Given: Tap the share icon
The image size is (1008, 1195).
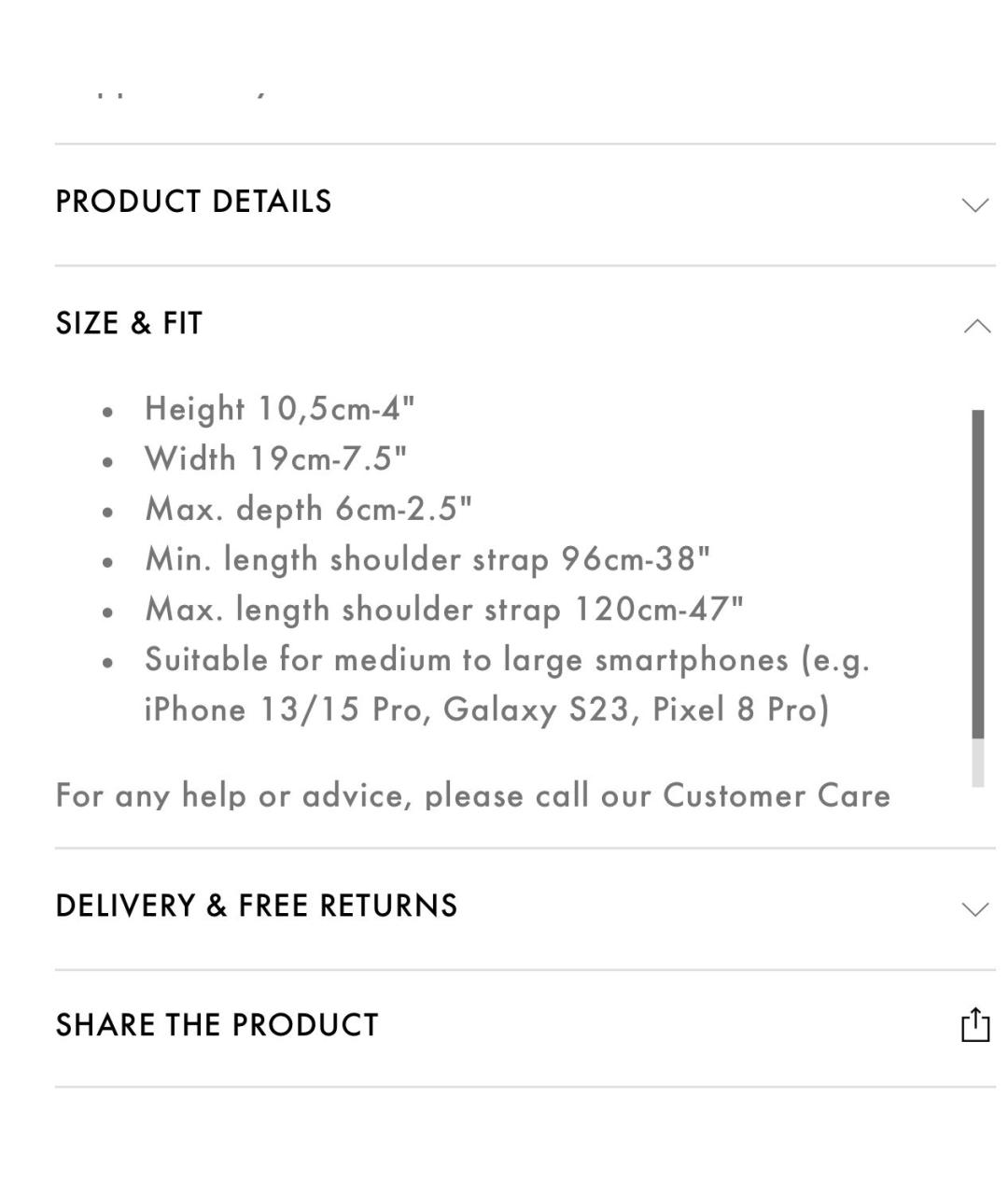Looking at the screenshot, I should coord(975,1024).
